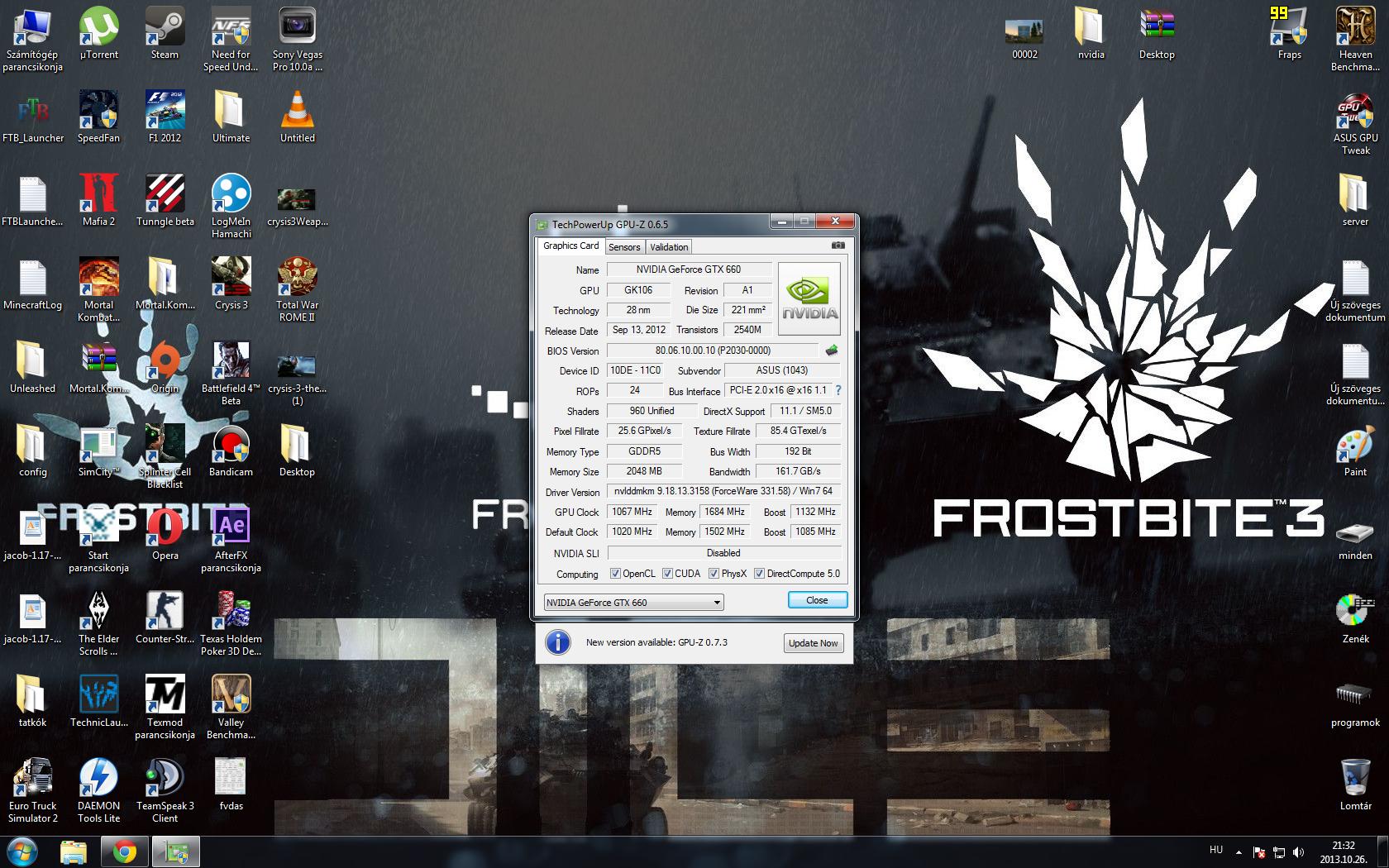The height and width of the screenshot is (868, 1389).
Task: Select the LogMeIn Hamachi icon
Action: 231,206
